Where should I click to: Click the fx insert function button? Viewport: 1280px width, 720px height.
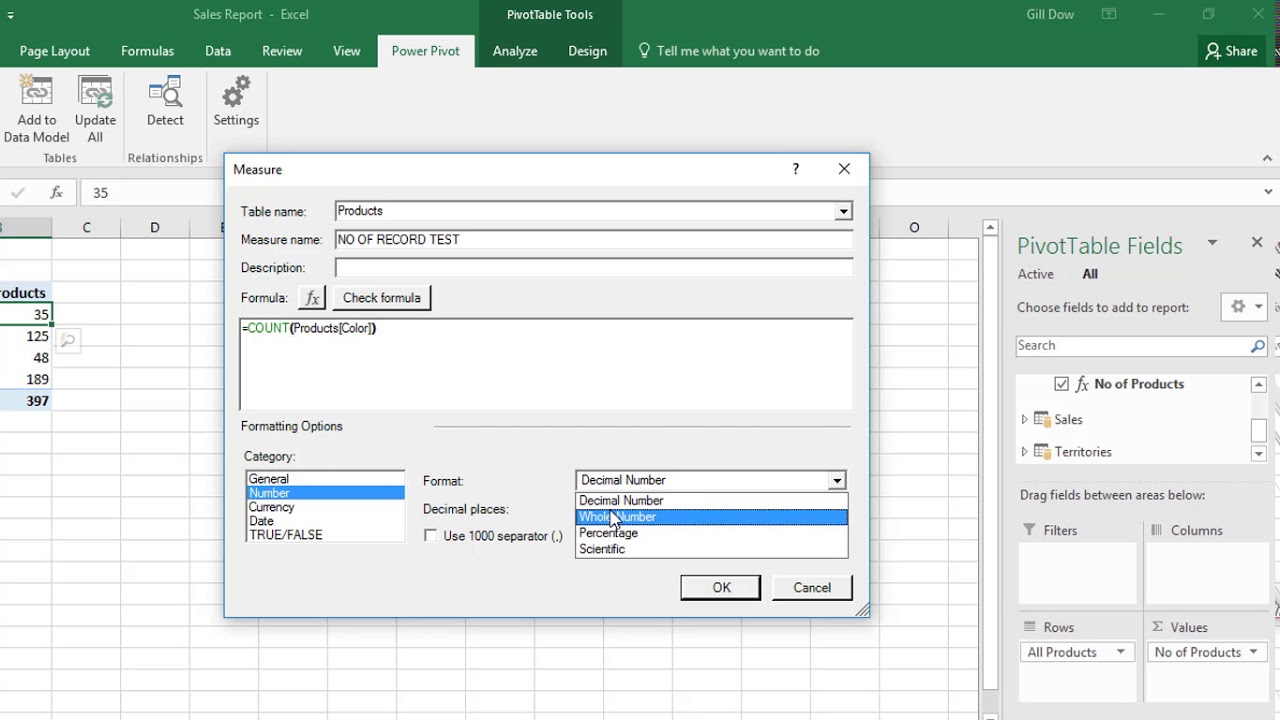312,298
